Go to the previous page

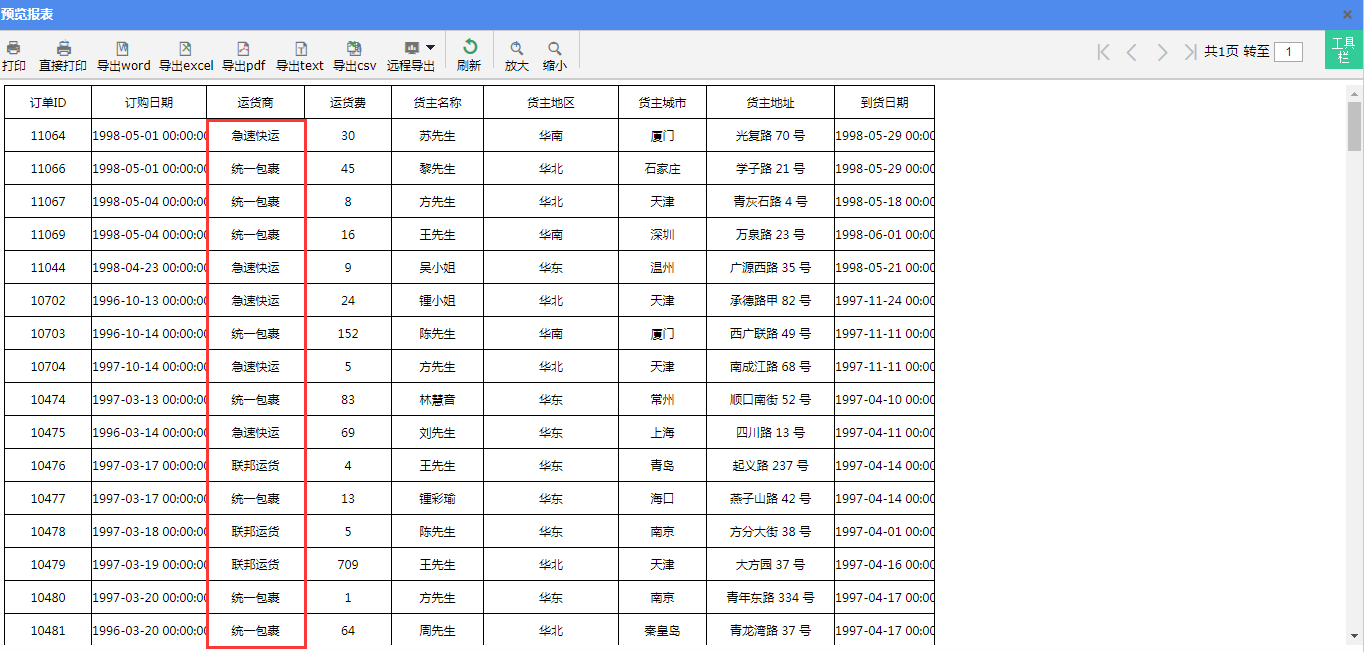click(1132, 52)
